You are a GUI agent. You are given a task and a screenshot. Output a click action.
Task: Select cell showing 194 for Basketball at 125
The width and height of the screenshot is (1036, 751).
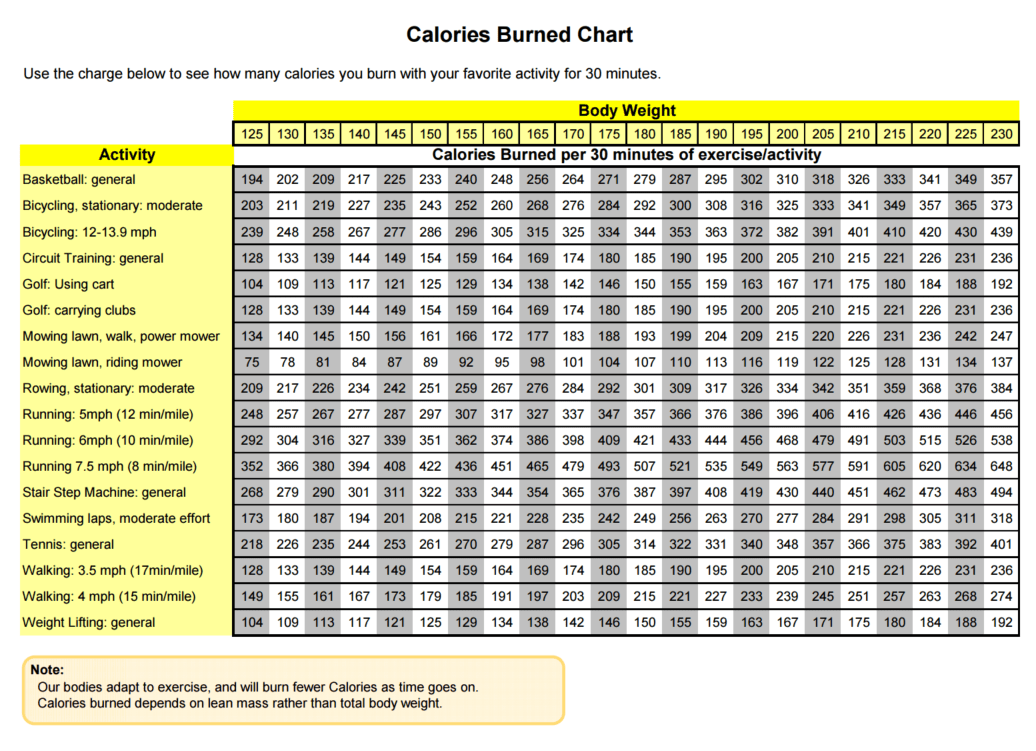click(252, 180)
